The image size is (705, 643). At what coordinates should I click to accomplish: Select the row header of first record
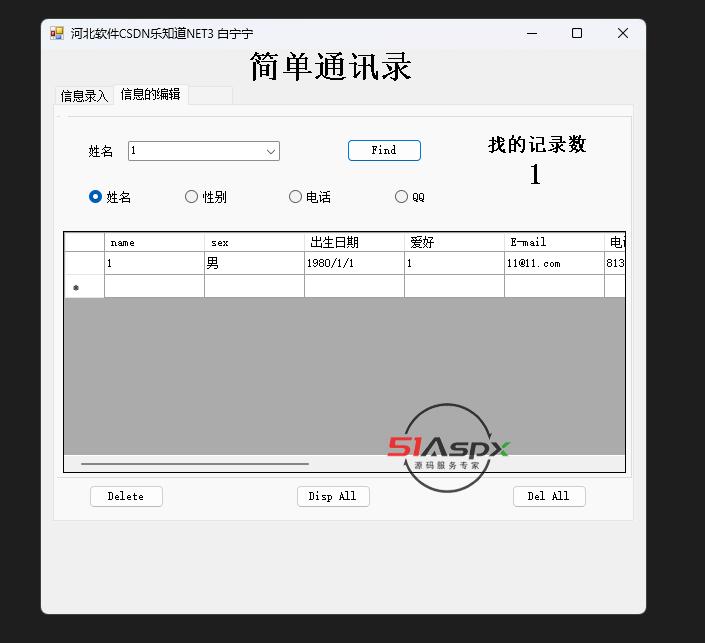pyautogui.click(x=85, y=263)
